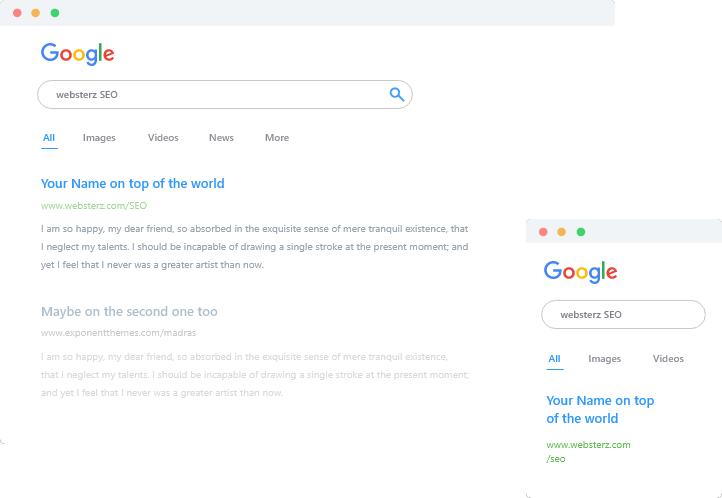The width and height of the screenshot is (722, 498).
Task: Click the Google logo in the small window
Action: [x=580, y=272]
